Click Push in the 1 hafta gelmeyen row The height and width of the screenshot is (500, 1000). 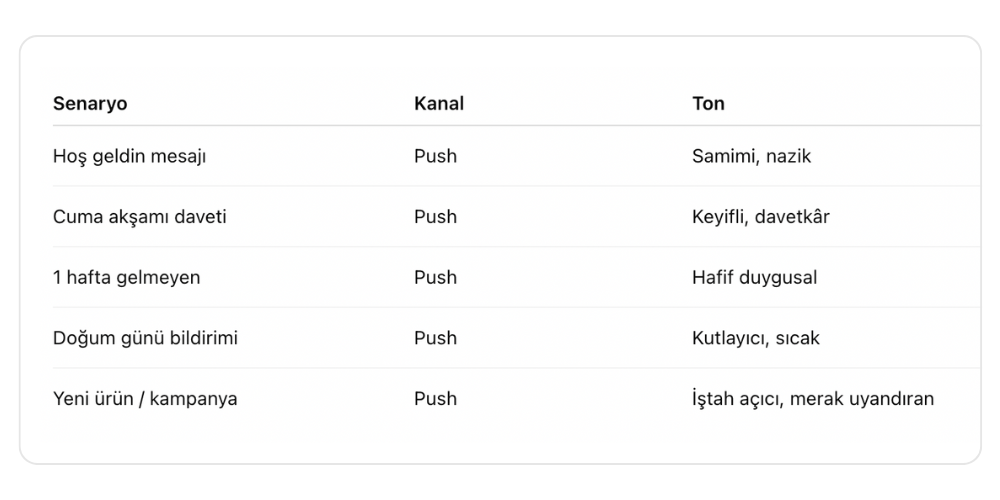436,277
